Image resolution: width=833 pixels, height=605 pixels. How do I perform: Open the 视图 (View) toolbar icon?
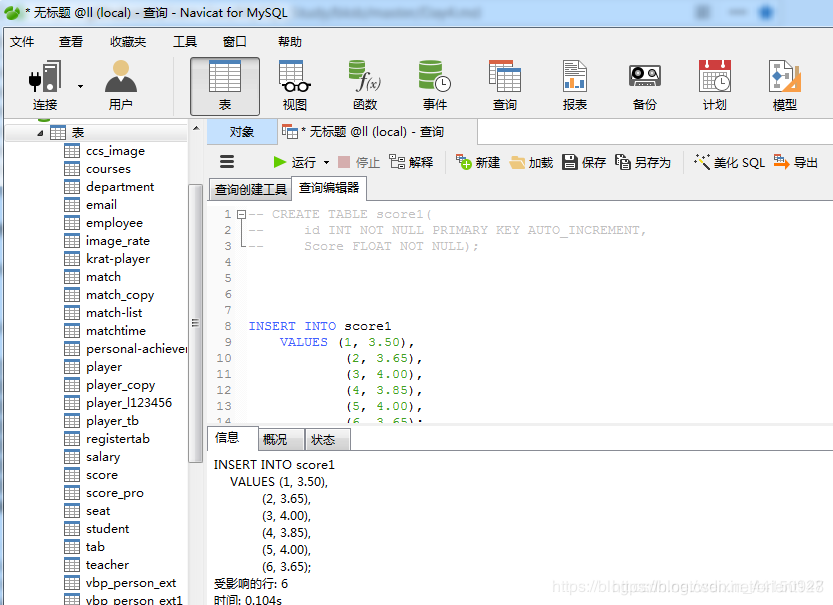(295, 85)
